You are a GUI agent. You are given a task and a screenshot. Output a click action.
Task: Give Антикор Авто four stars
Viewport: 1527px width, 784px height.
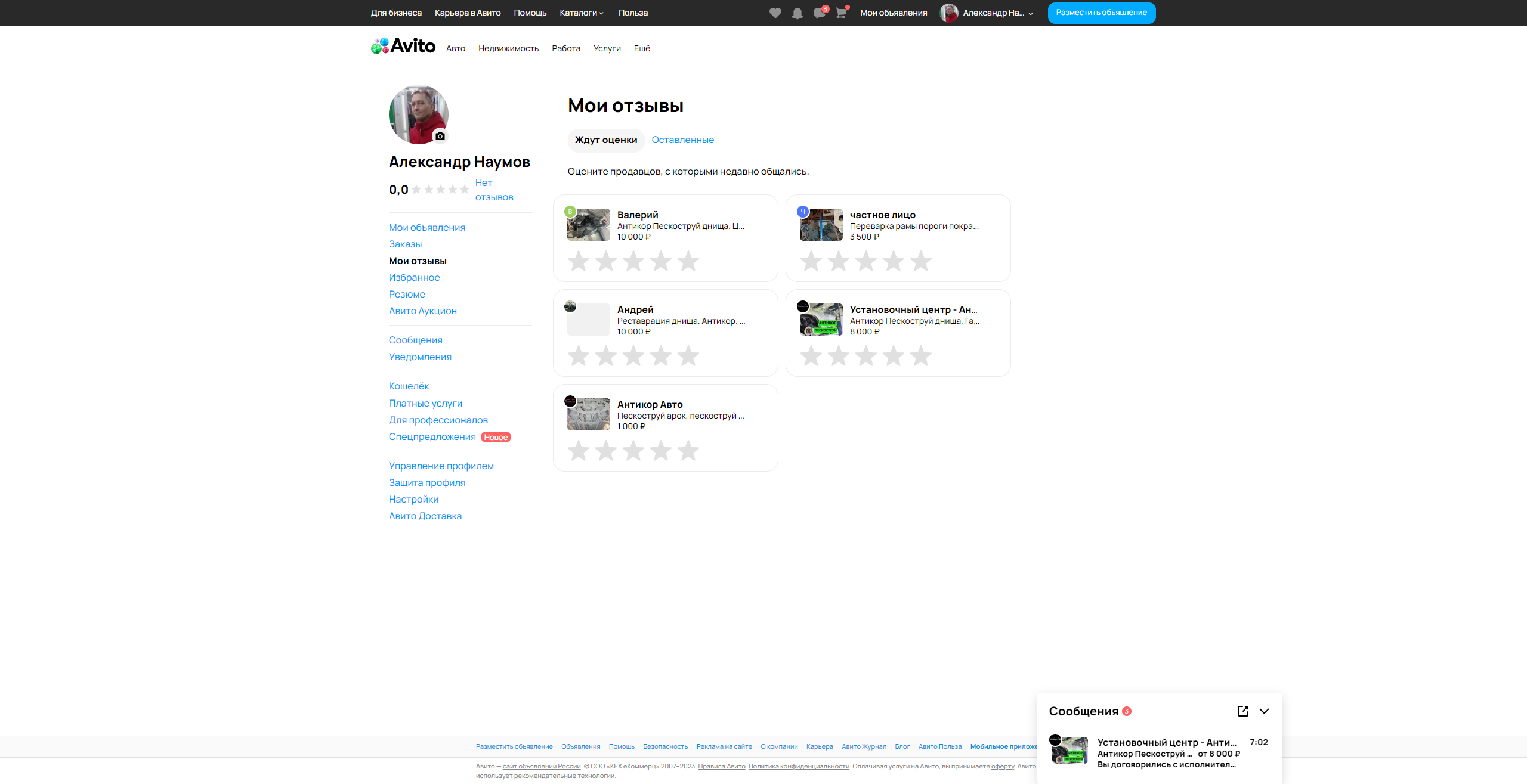coord(660,451)
